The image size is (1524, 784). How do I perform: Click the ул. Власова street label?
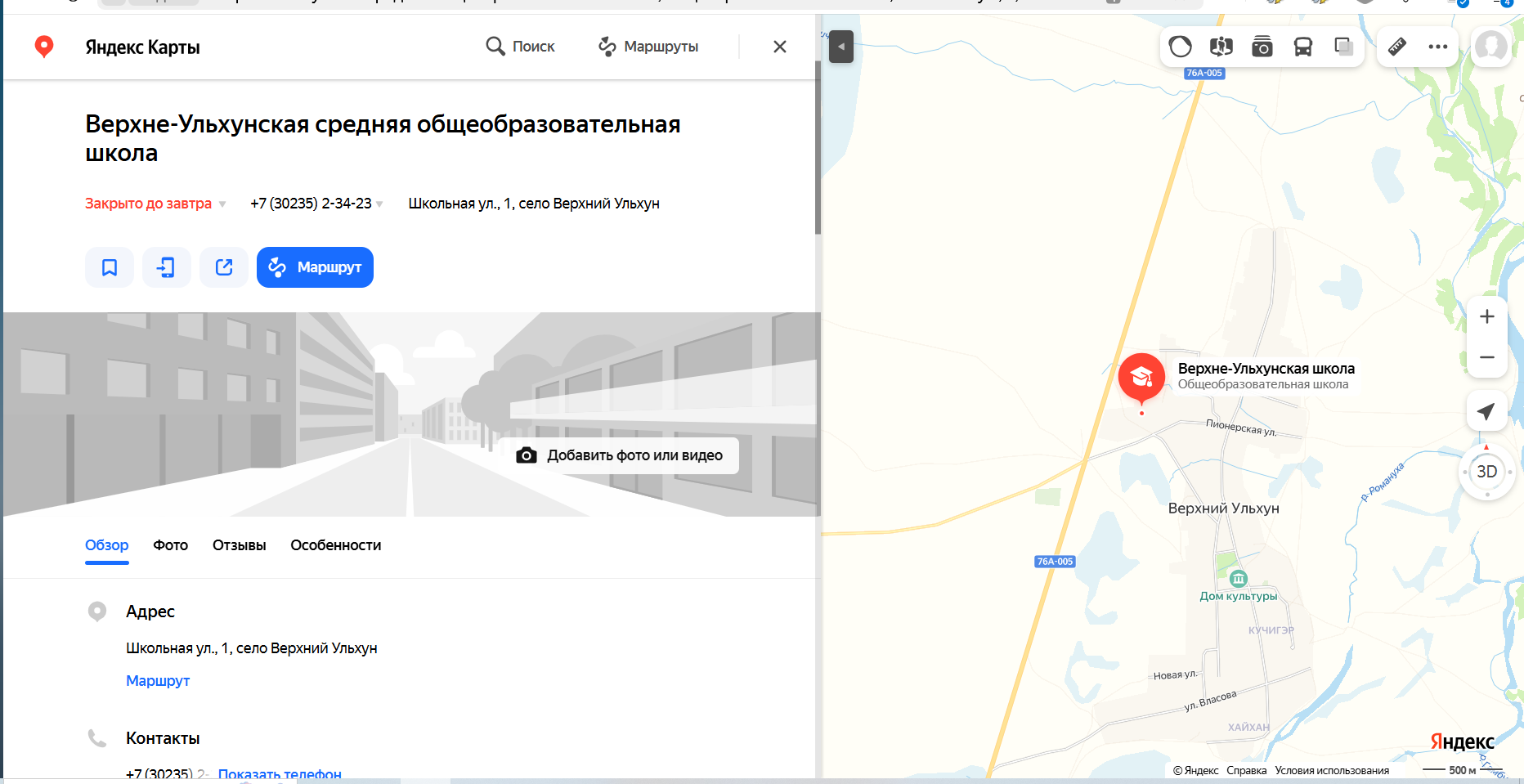tap(1211, 701)
